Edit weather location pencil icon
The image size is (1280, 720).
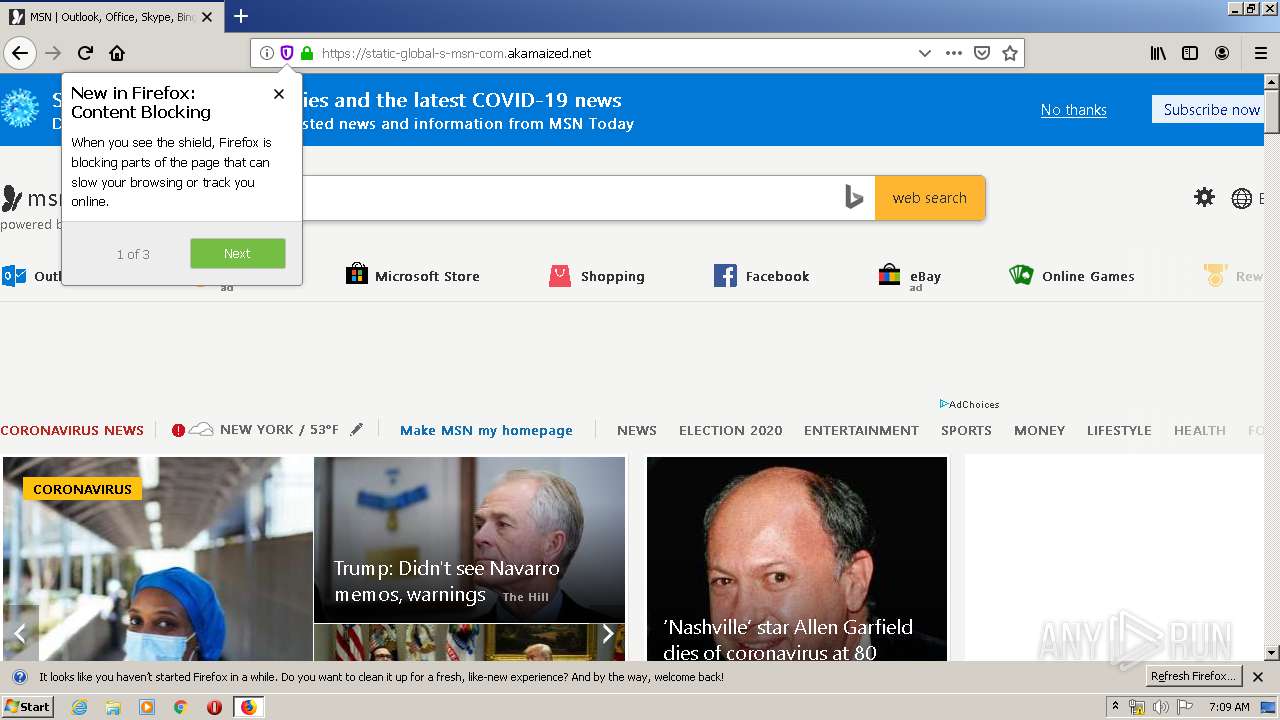coord(357,429)
